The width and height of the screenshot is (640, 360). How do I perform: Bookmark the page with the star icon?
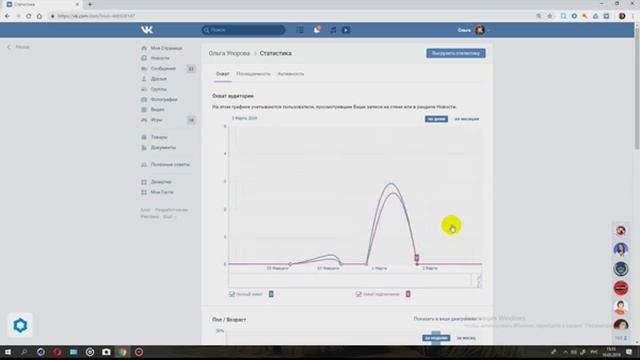(x=549, y=16)
